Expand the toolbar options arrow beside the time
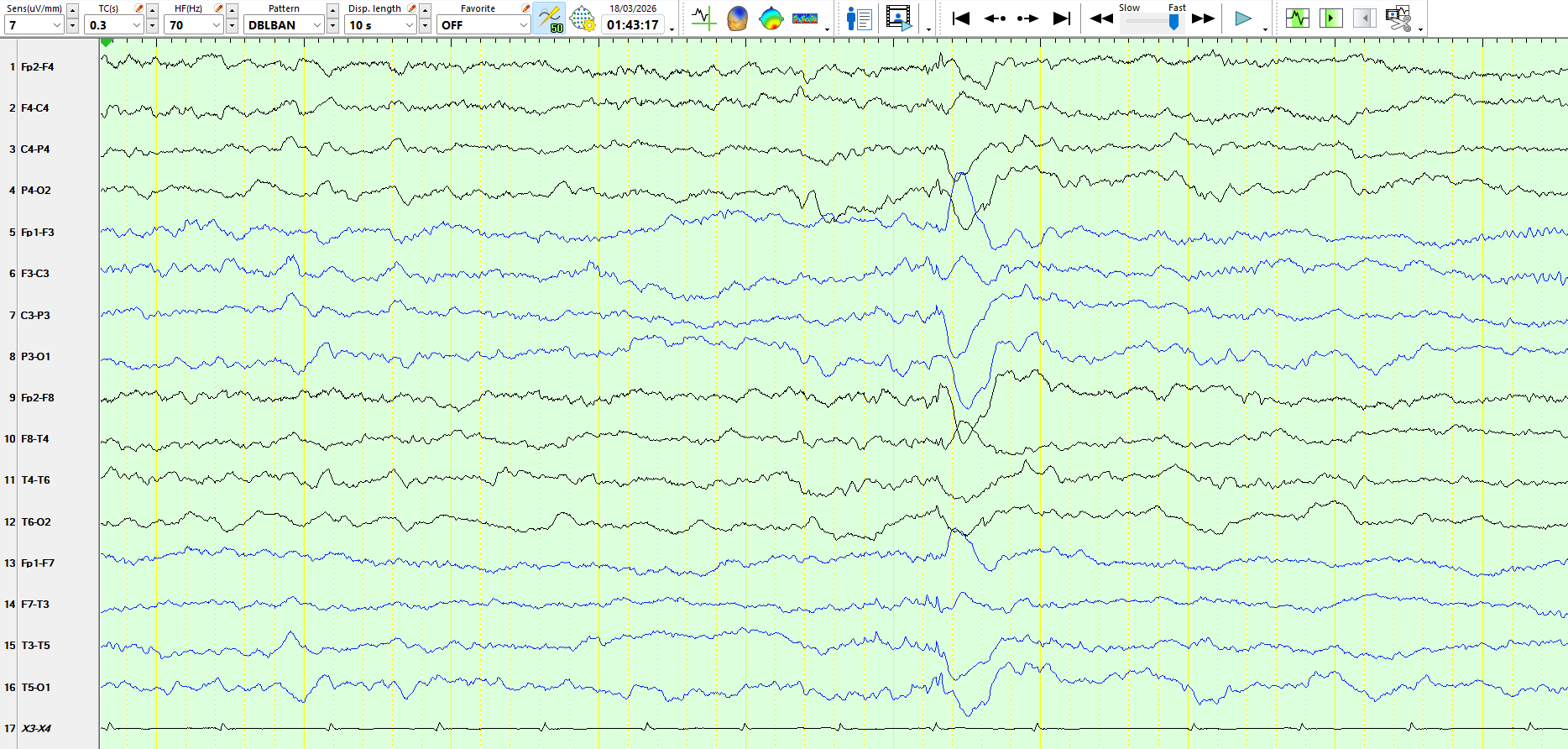 click(672, 29)
